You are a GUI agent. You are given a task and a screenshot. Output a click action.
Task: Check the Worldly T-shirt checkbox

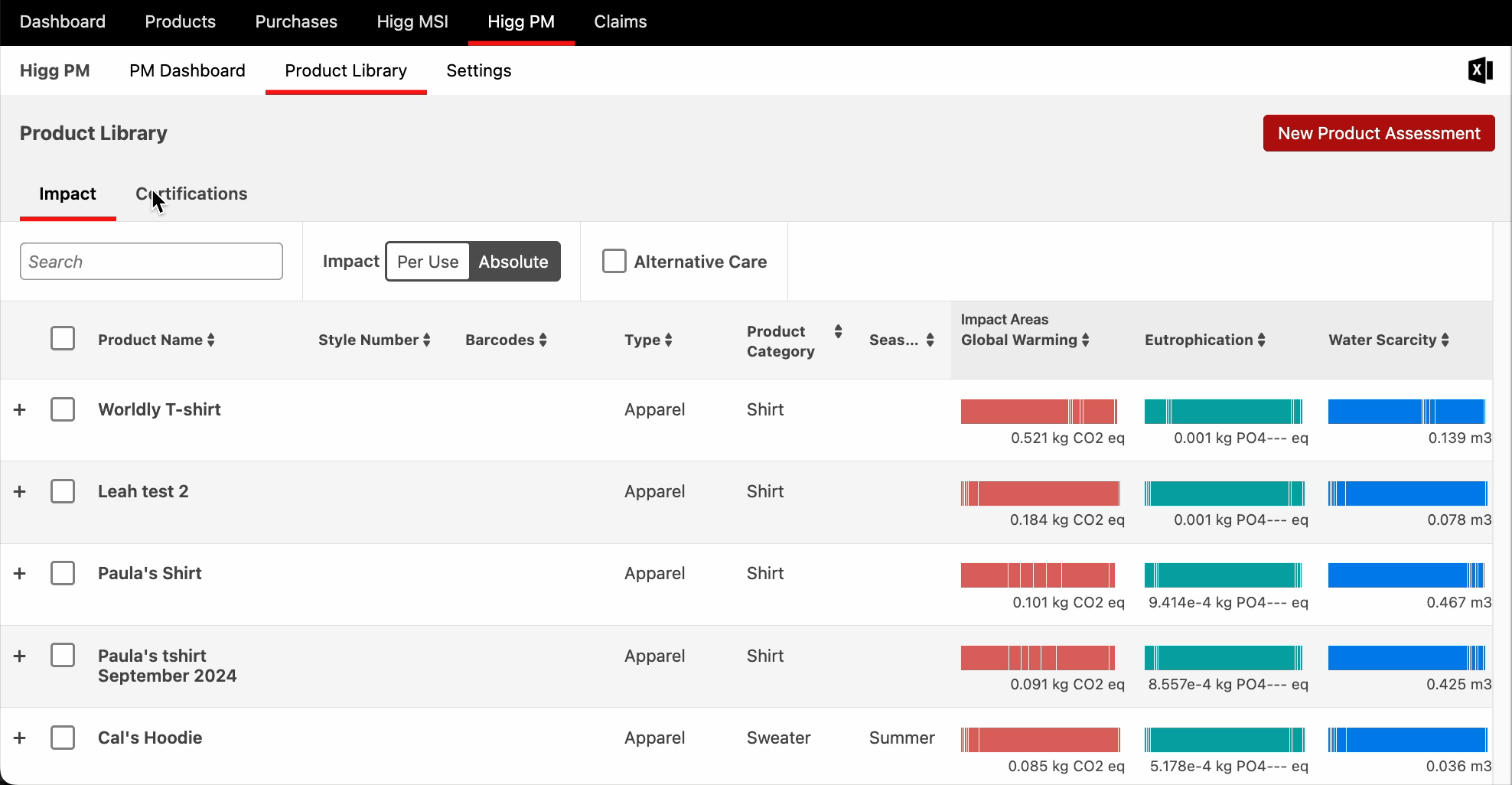tap(63, 409)
